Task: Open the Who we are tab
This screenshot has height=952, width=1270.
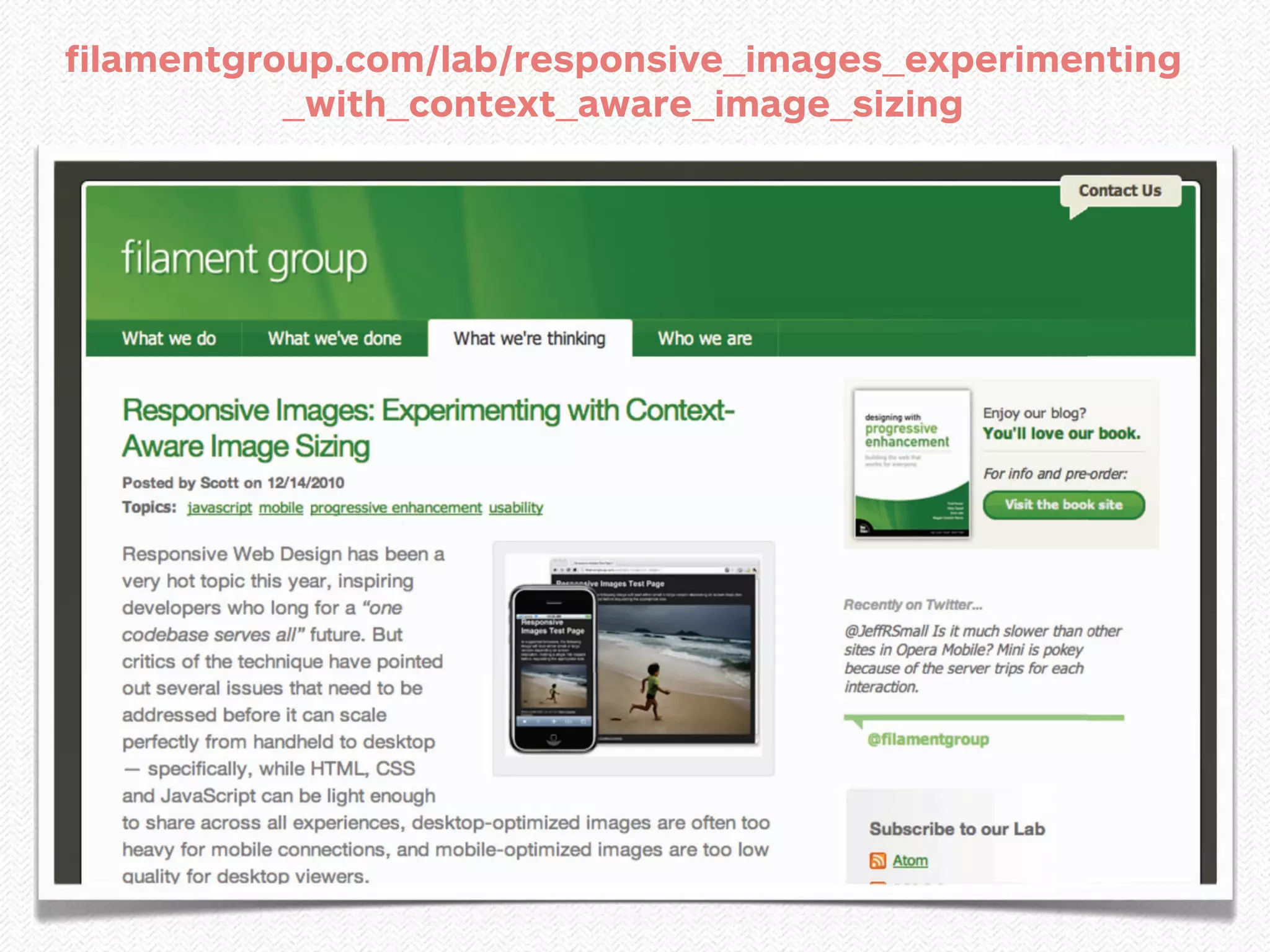Action: click(704, 338)
